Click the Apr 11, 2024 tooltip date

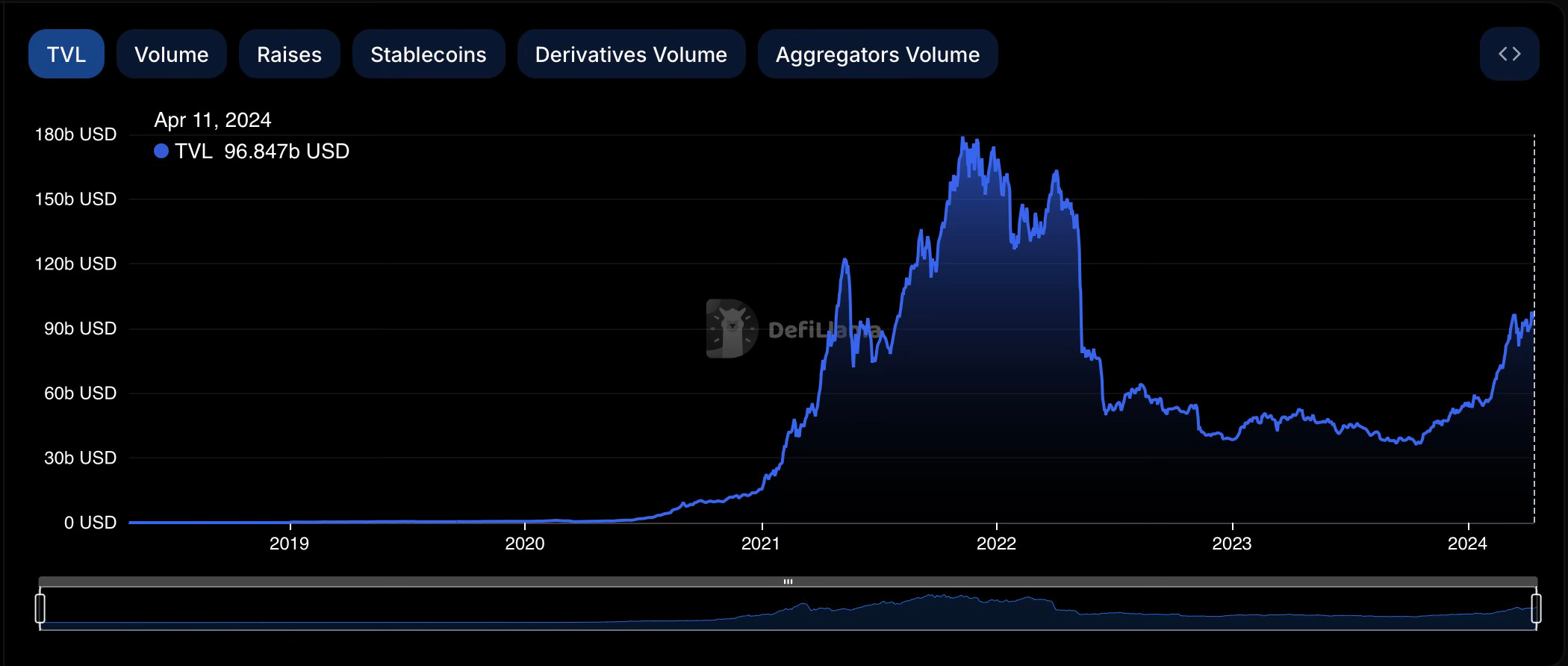pyautogui.click(x=213, y=120)
